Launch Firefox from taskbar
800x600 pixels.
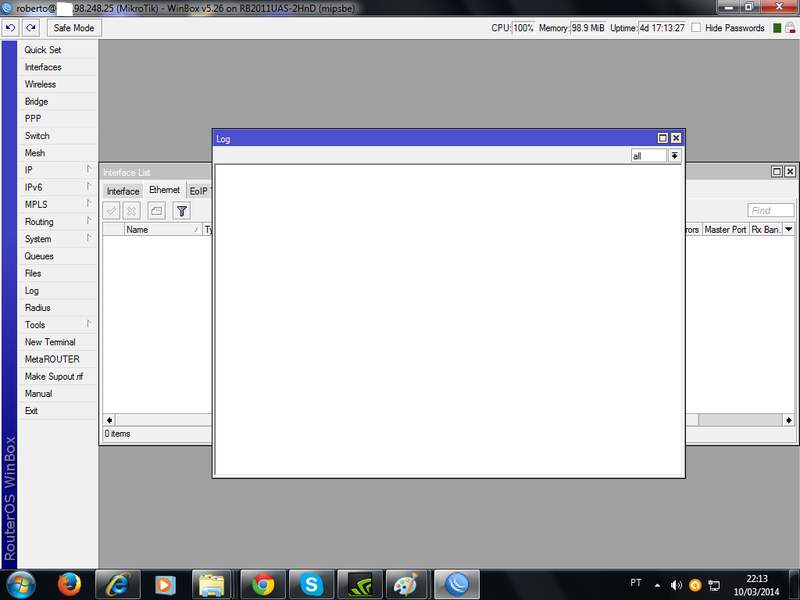pos(69,585)
